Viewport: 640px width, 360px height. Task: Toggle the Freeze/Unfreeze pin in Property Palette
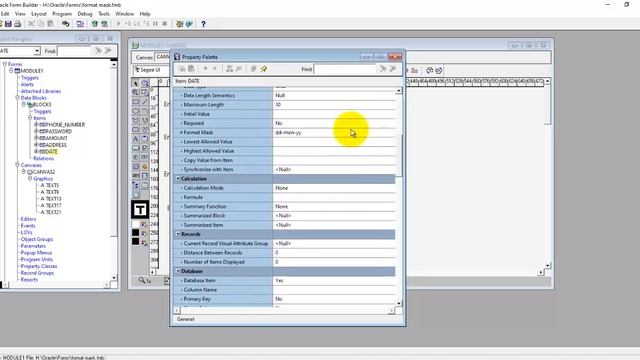click(264, 69)
